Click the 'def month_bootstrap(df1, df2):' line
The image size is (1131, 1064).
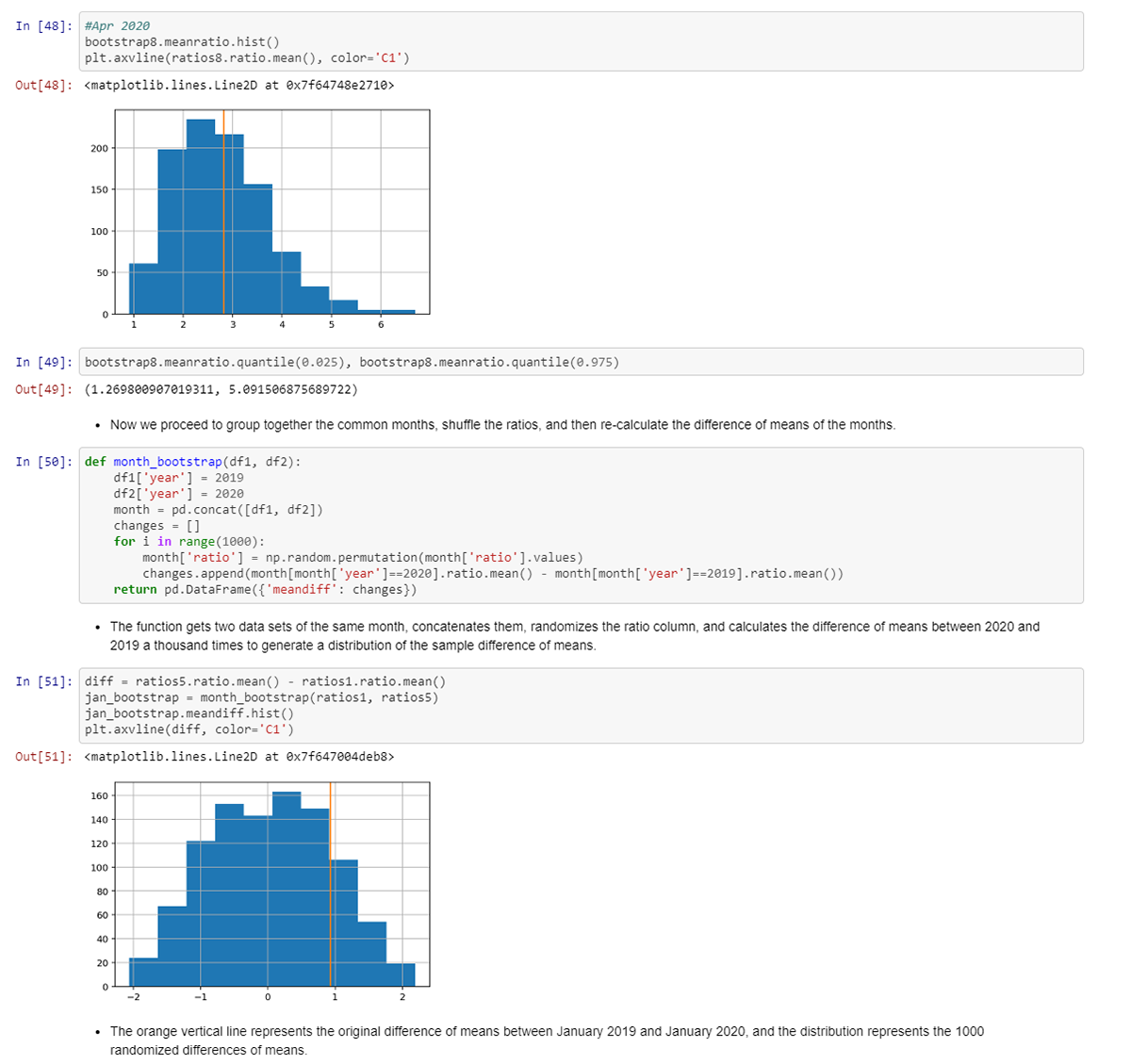[193, 462]
